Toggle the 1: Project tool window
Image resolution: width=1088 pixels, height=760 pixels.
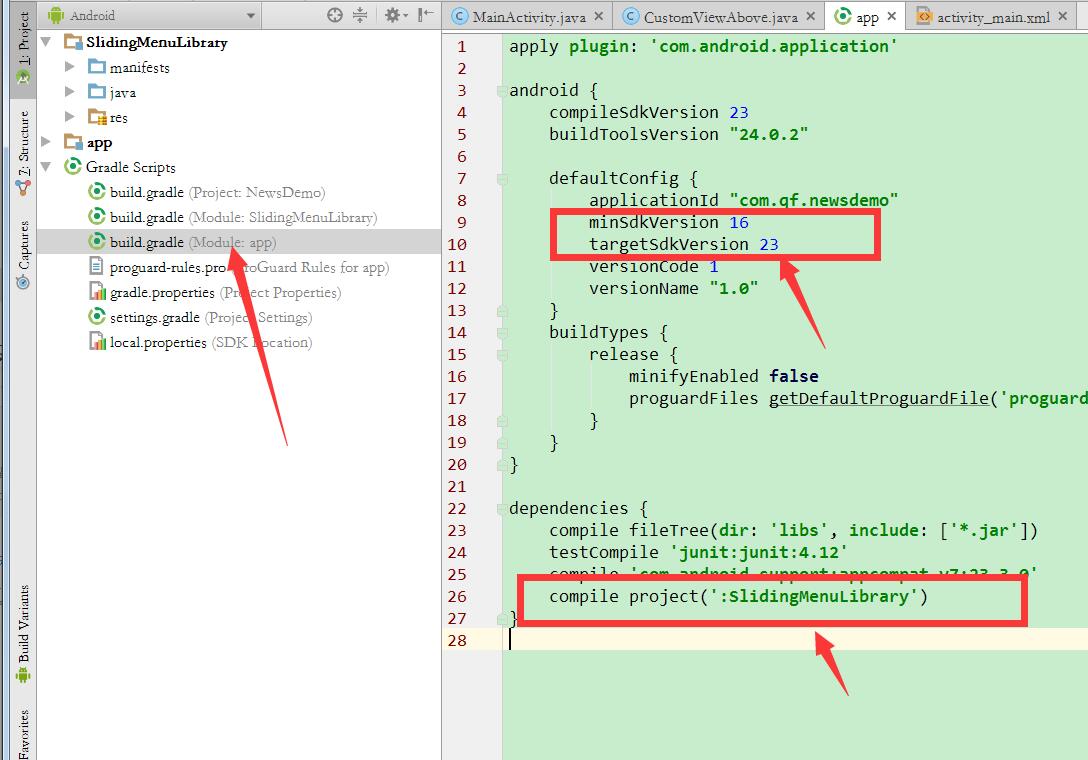[x=24, y=49]
